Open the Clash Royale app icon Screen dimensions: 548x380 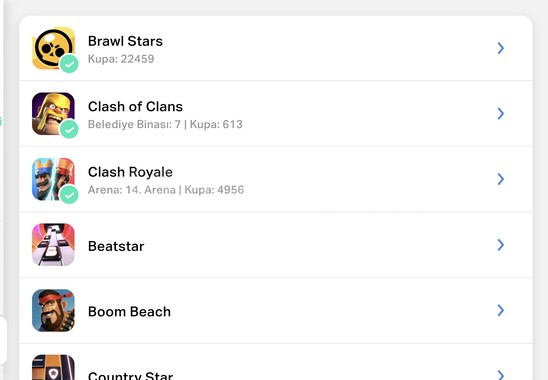(x=53, y=179)
